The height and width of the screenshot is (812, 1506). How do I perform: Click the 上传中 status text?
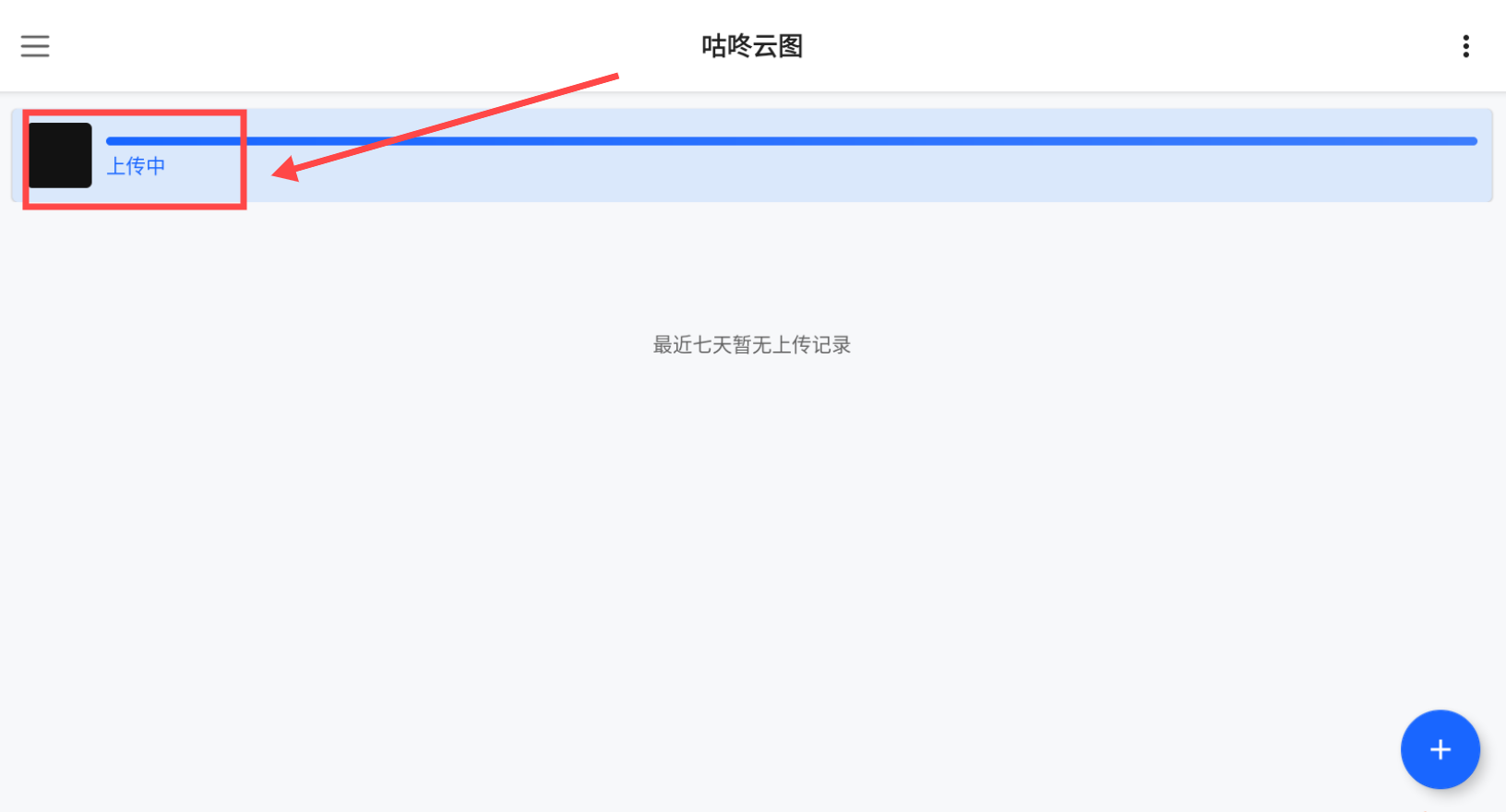[x=136, y=166]
